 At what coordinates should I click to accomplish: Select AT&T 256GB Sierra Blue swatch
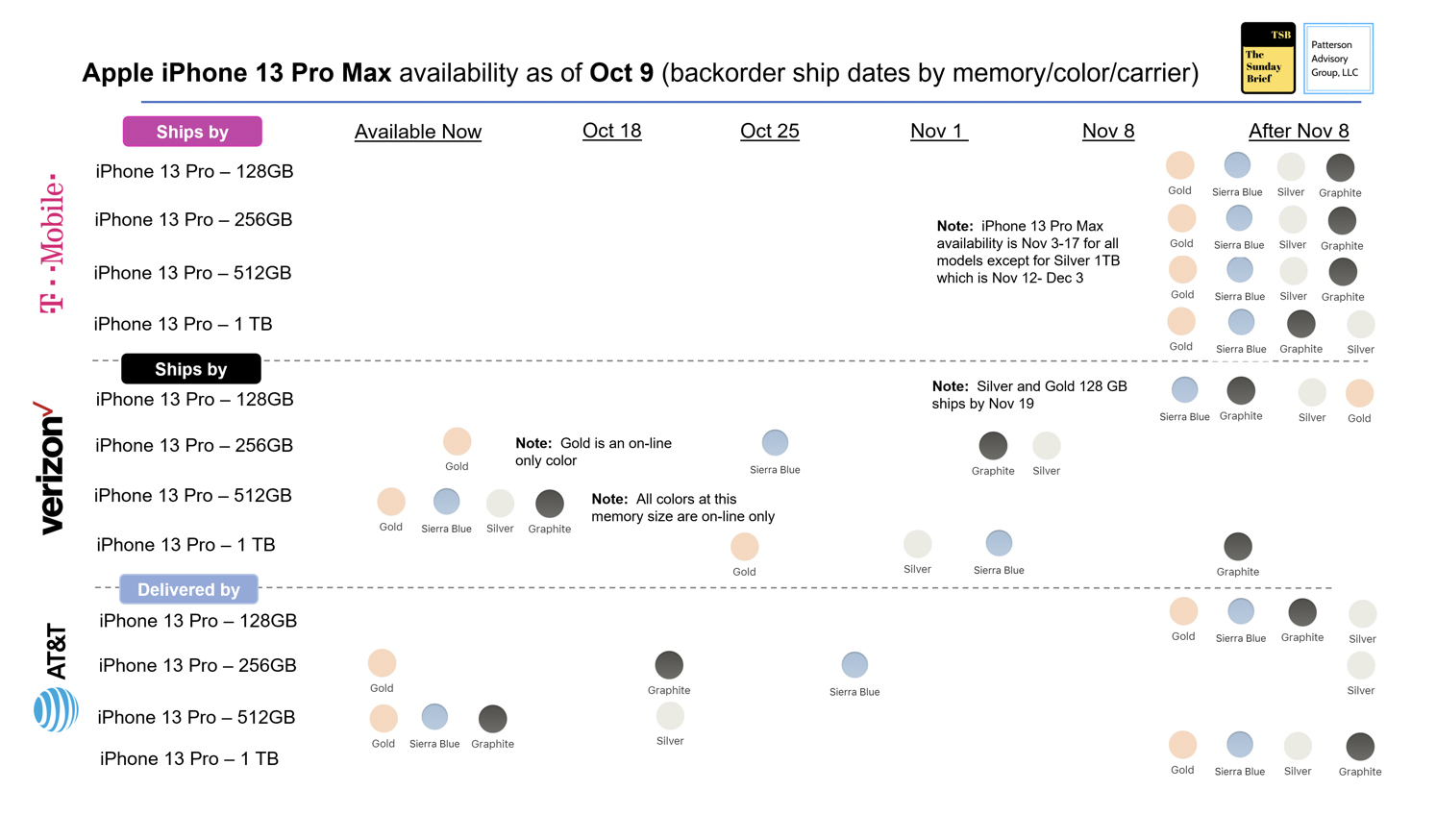tap(854, 665)
